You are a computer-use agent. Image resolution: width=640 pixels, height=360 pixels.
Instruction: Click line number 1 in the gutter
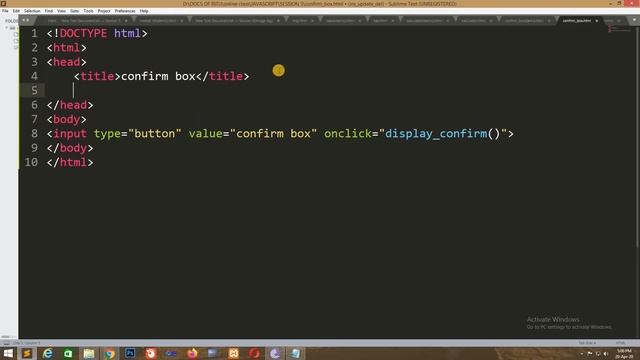click(34, 33)
